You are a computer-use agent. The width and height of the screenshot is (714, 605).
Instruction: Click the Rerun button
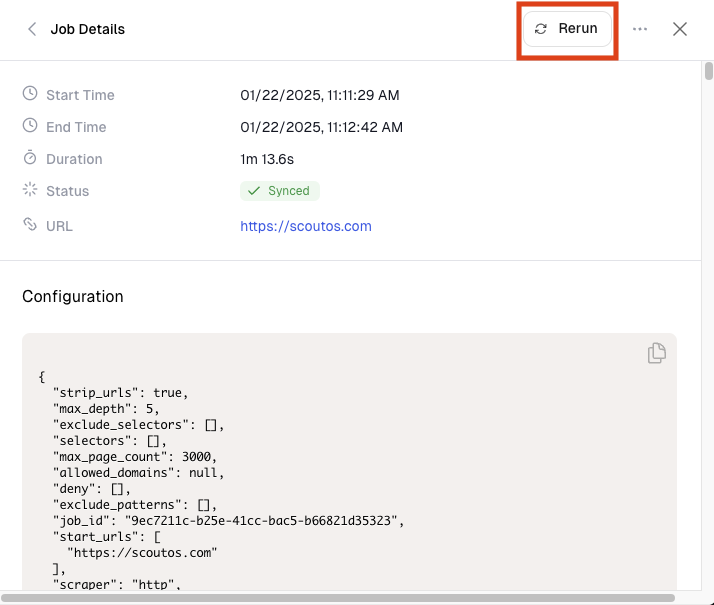567,29
